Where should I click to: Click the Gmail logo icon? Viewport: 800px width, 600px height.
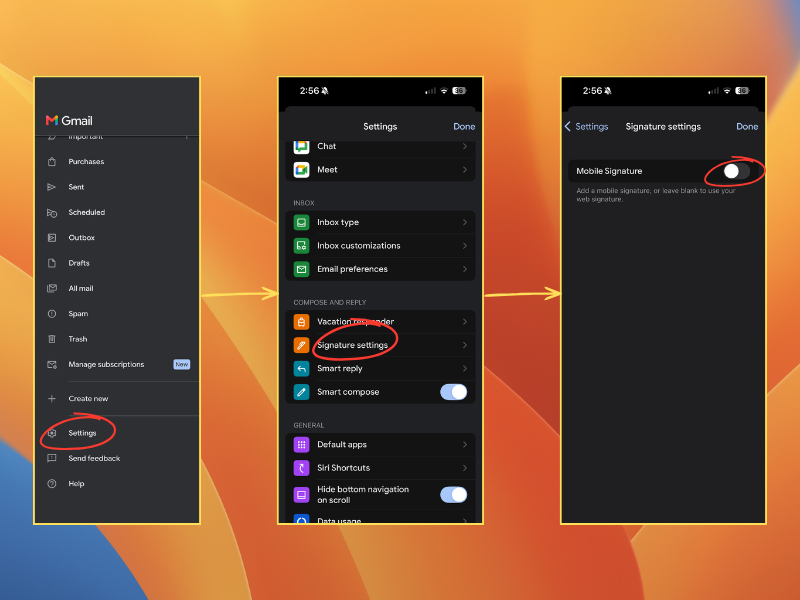tap(52, 120)
